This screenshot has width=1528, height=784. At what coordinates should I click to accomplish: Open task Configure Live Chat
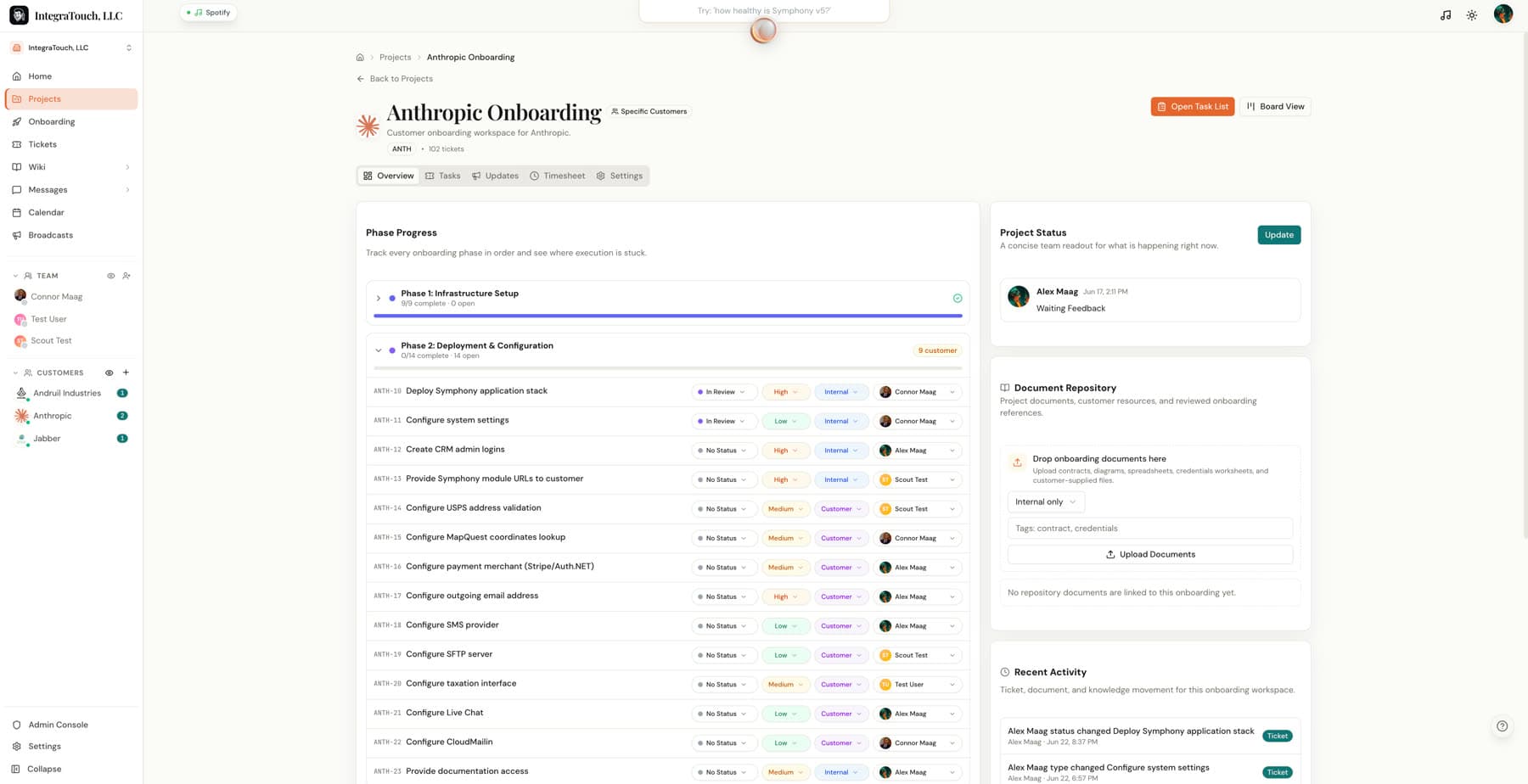(444, 713)
